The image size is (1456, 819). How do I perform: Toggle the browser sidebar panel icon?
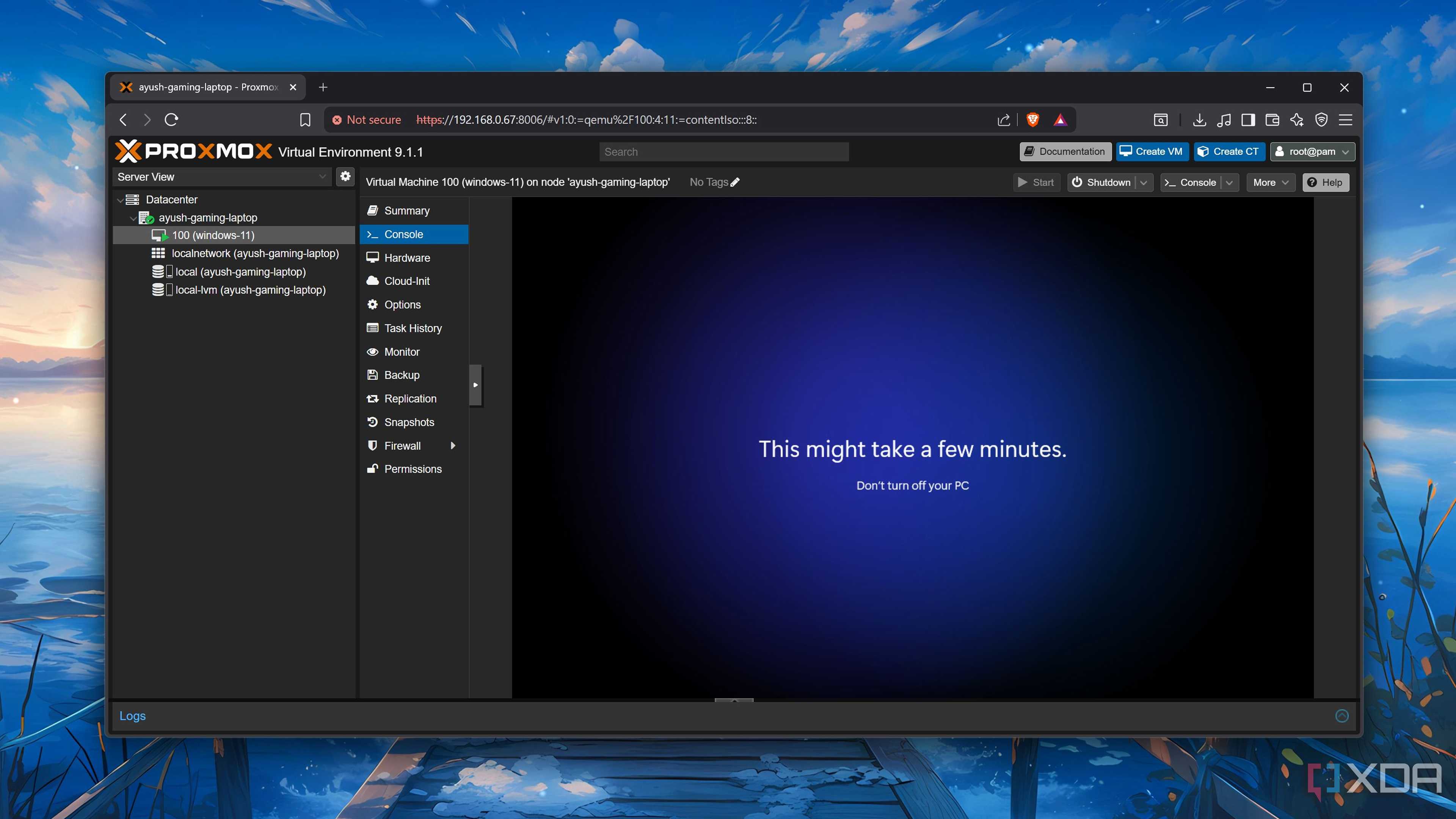pos(1248,120)
